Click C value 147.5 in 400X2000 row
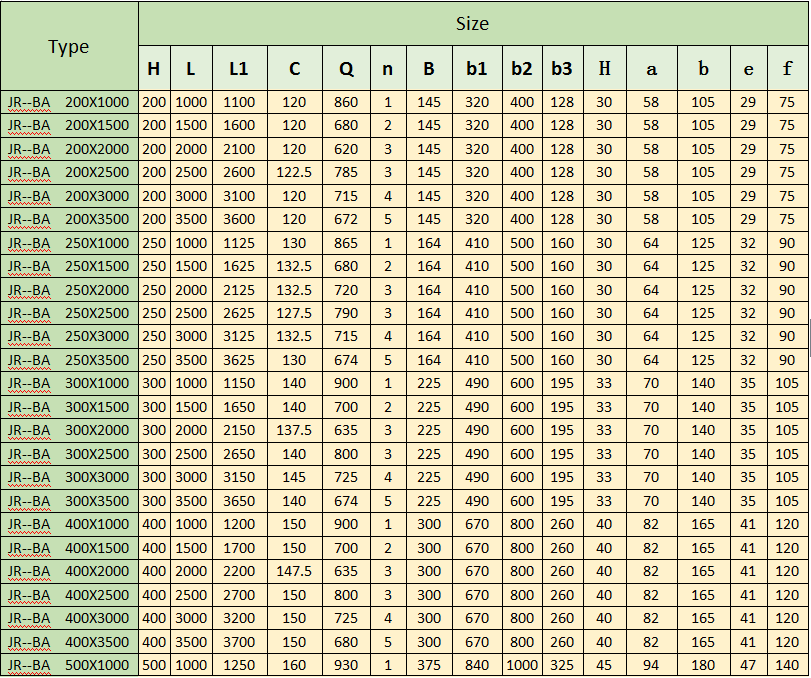 tap(294, 571)
